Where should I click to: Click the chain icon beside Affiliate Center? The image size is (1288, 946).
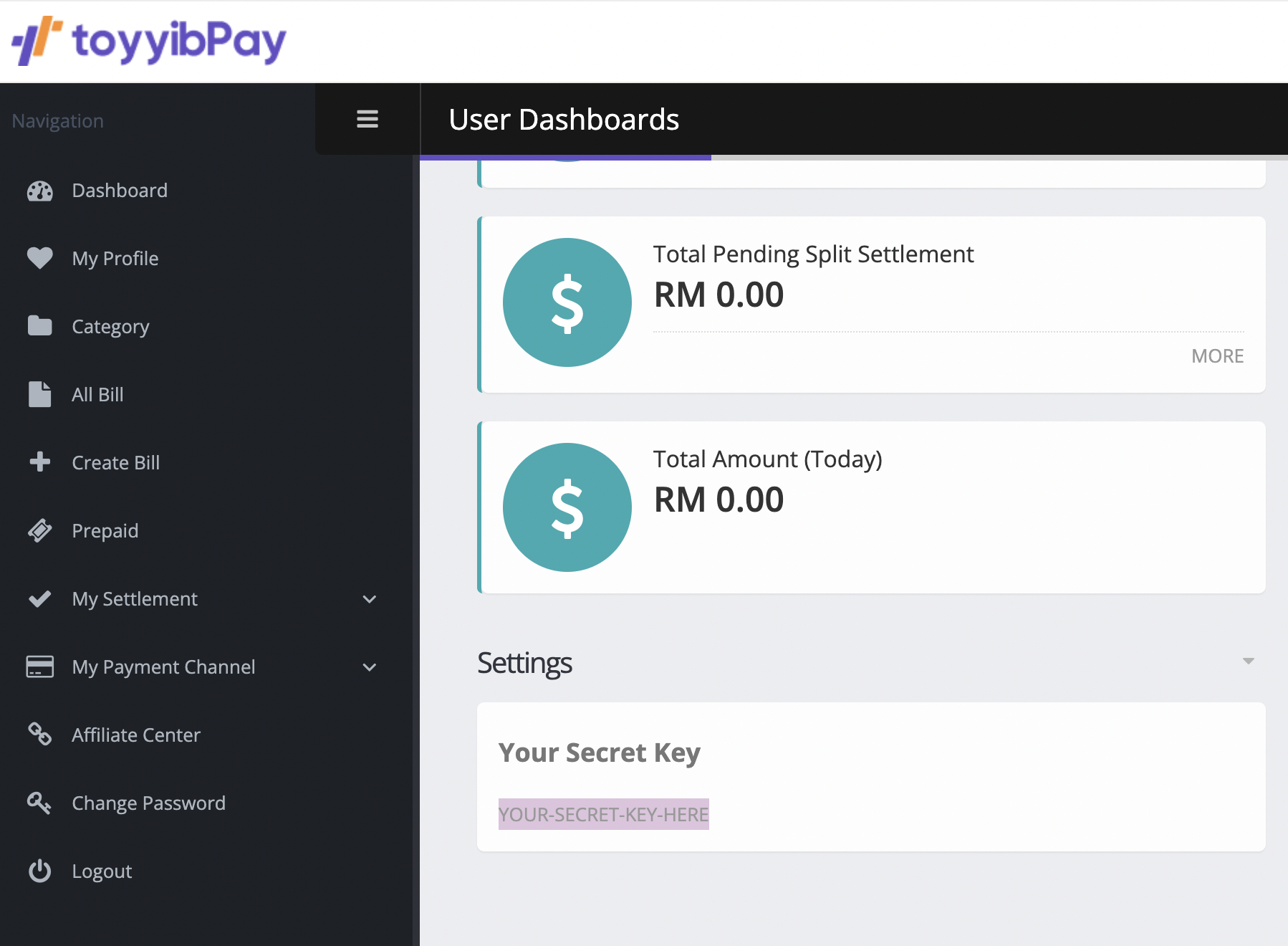coord(39,735)
